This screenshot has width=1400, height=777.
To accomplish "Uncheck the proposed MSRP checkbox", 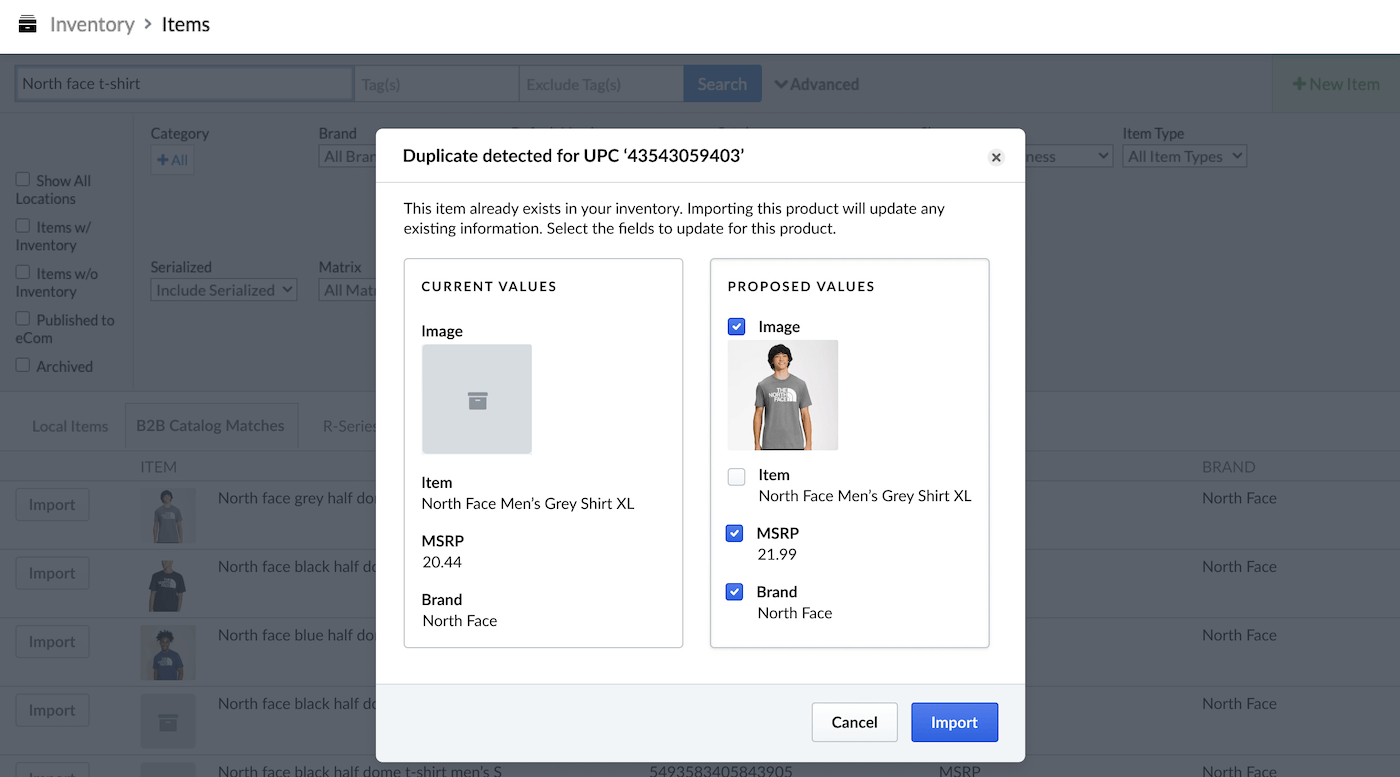I will [735, 533].
